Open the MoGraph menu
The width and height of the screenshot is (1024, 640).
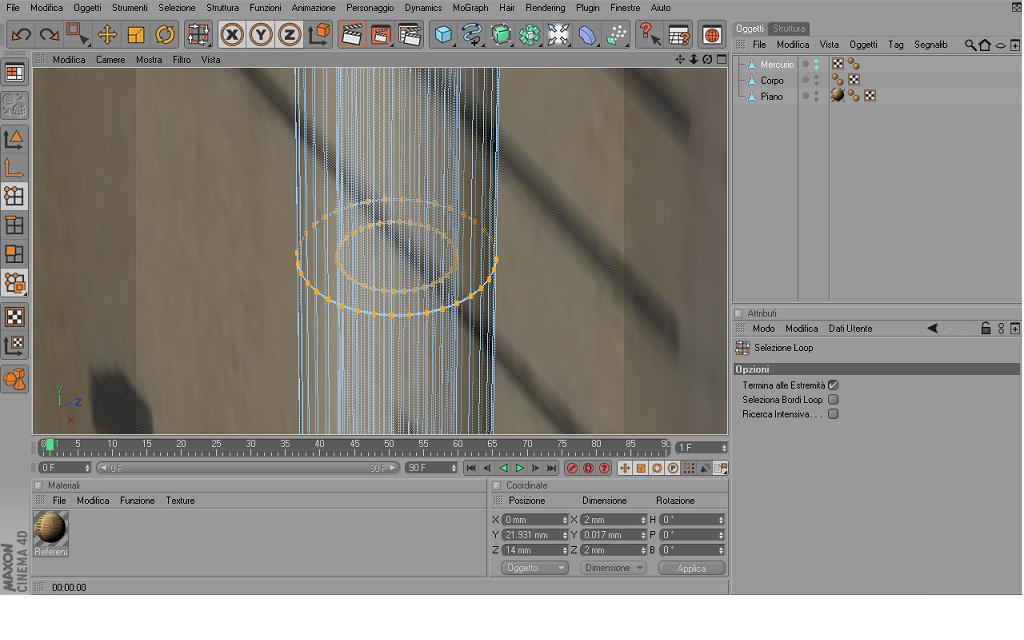coord(470,8)
